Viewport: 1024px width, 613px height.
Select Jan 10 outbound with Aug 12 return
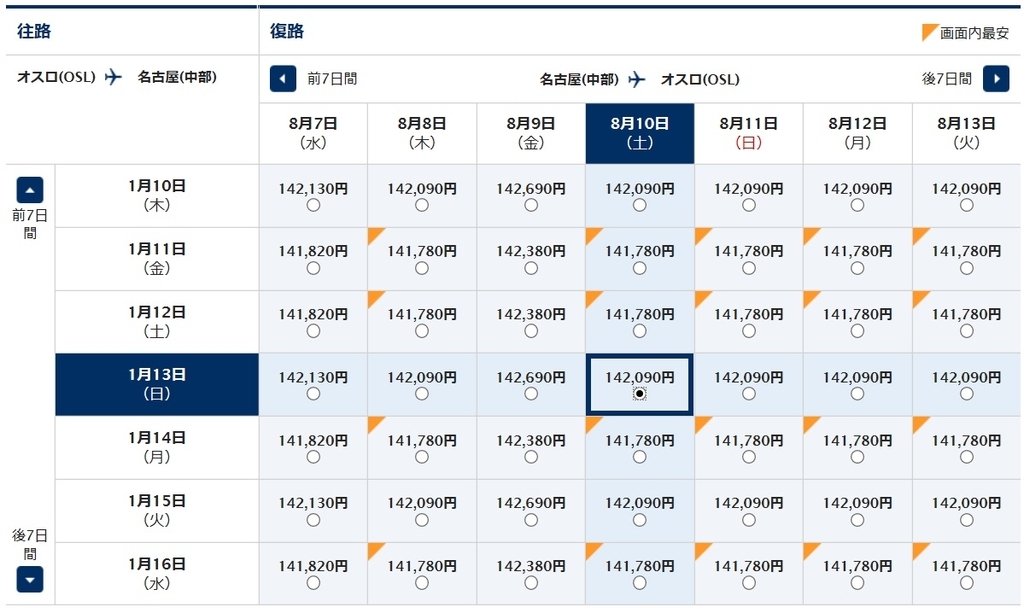857,205
